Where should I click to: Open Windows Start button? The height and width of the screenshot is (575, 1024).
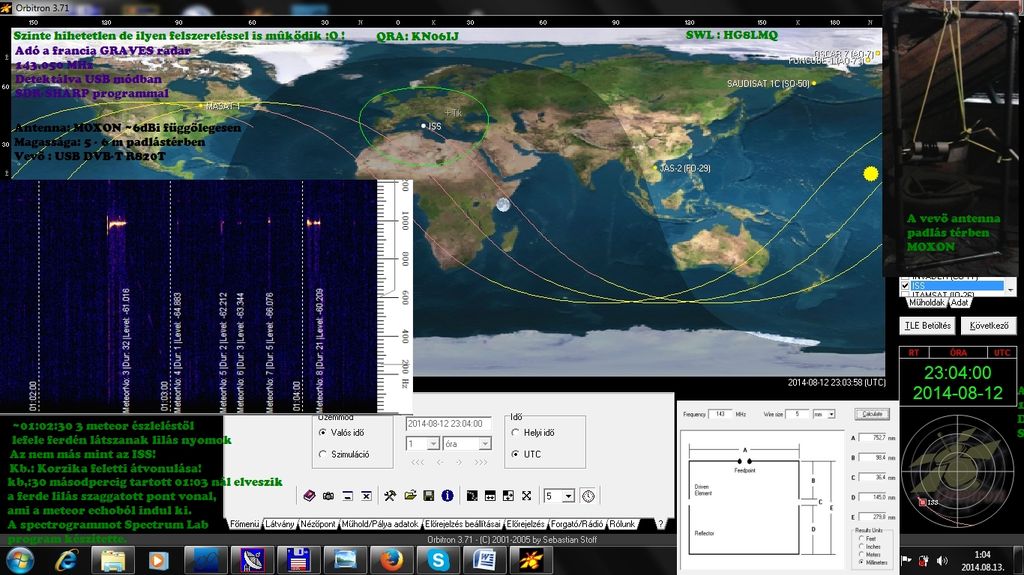[20, 560]
